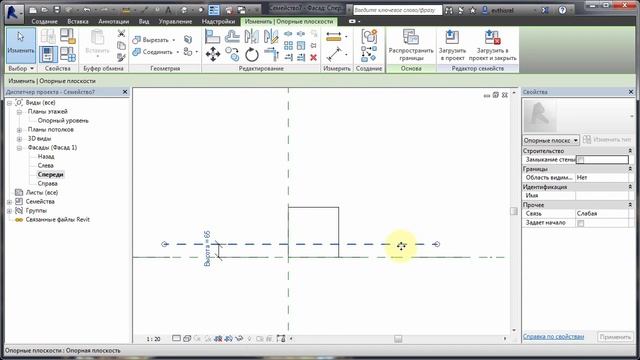Click the Visual Style icon in view bar
The height and width of the screenshot is (360, 640).
pyautogui.click(x=187, y=338)
